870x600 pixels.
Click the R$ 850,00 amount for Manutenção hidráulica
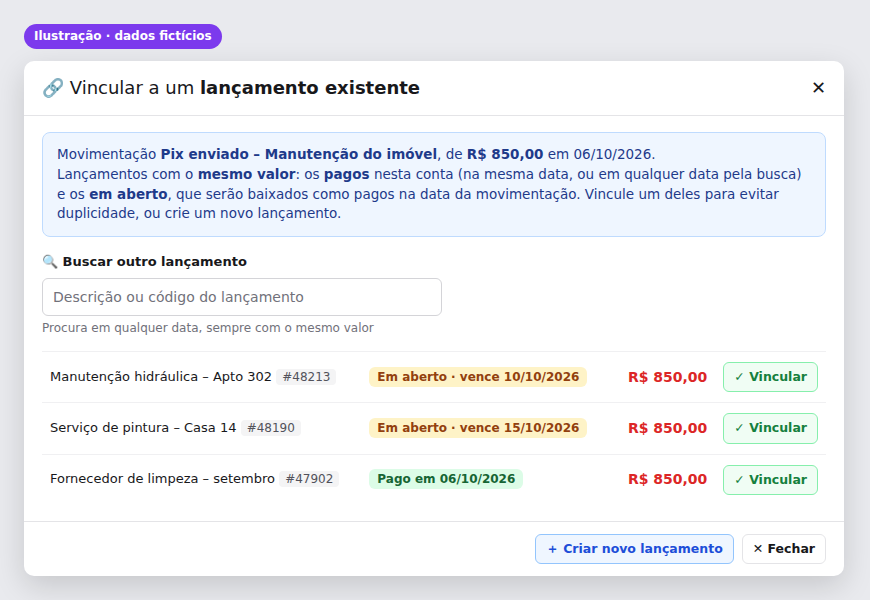pyautogui.click(x=667, y=377)
